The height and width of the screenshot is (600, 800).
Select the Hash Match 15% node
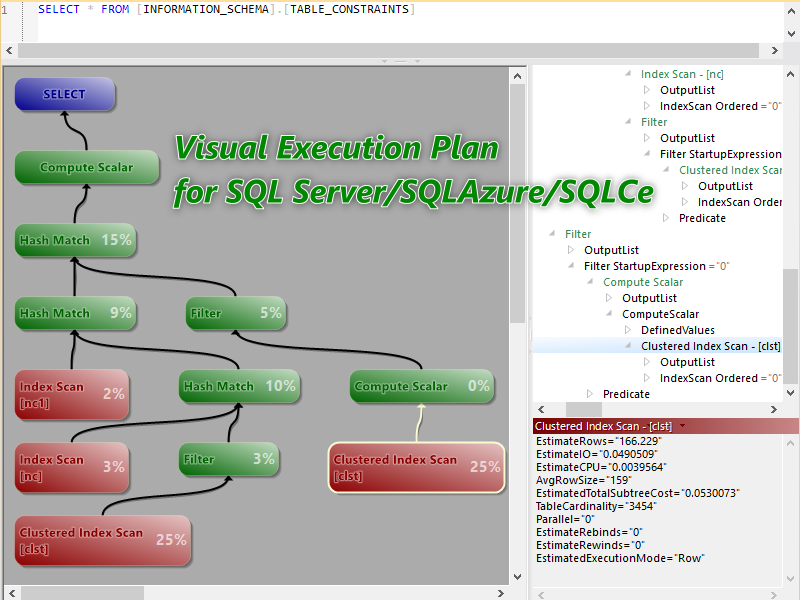pos(76,240)
